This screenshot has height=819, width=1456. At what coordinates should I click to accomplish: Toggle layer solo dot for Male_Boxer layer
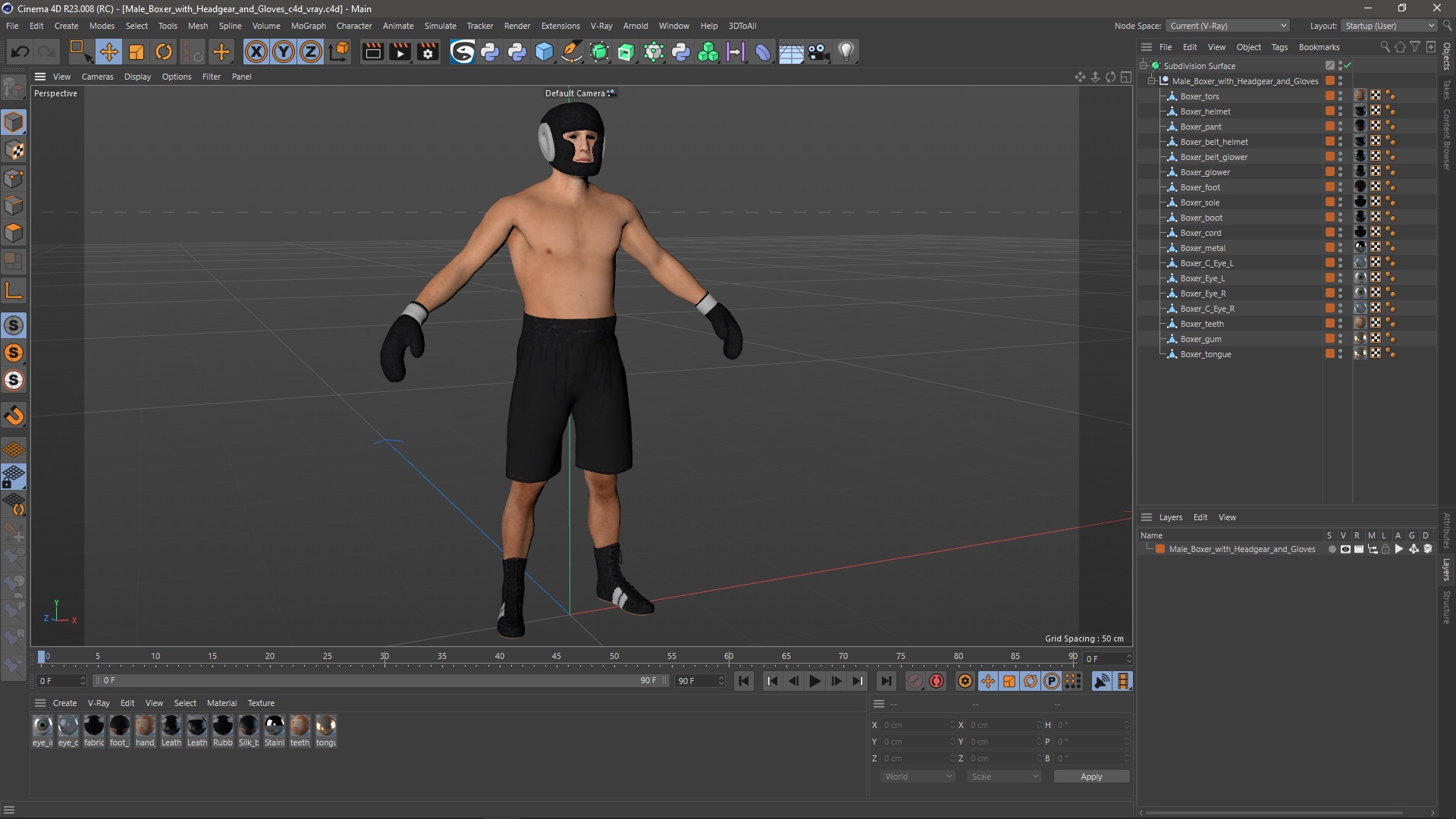1332,549
